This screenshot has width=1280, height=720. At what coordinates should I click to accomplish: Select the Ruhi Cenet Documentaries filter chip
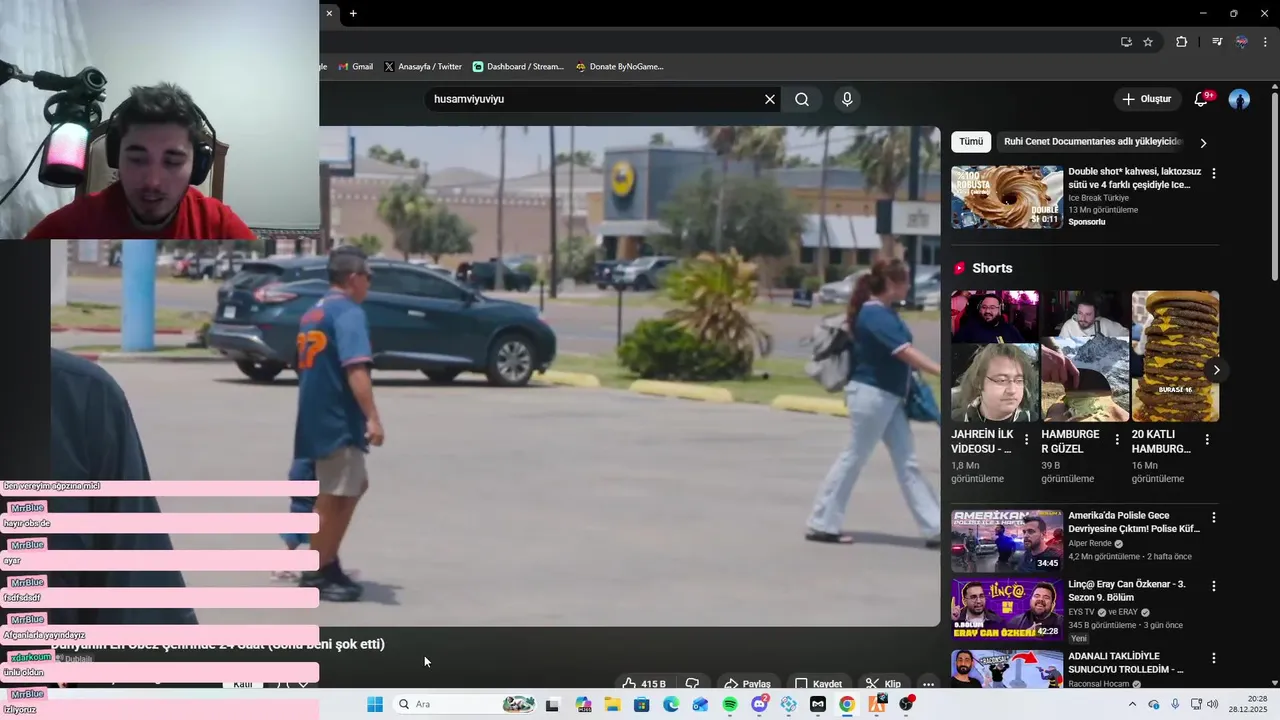1092,142
